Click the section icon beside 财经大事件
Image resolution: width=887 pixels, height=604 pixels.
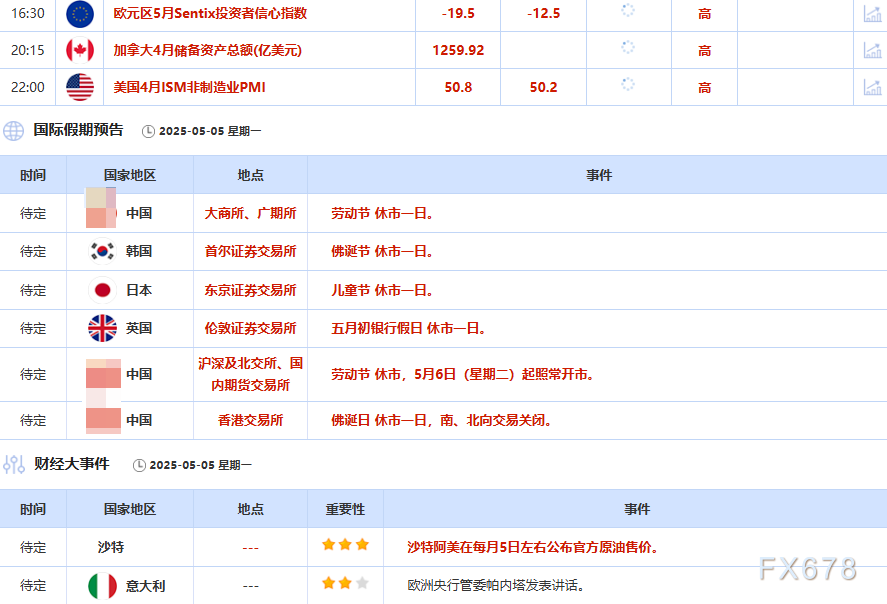pos(12,464)
